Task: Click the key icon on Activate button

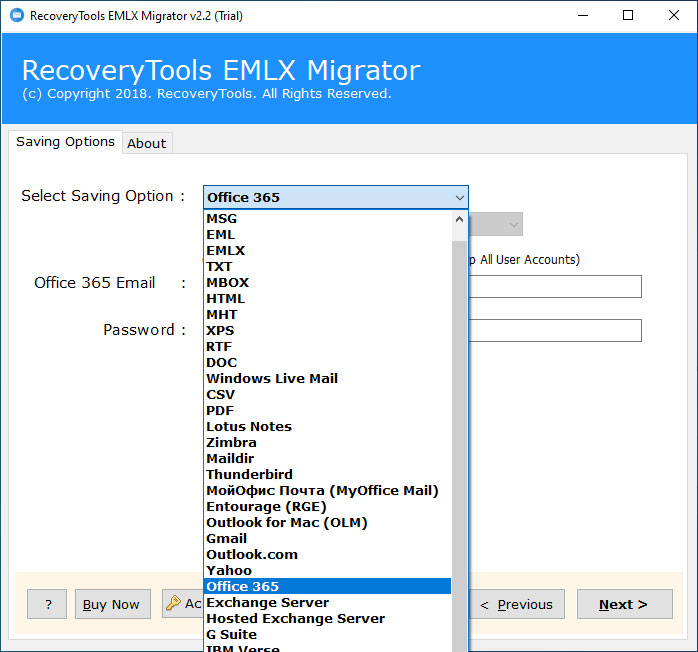Action: (x=173, y=603)
